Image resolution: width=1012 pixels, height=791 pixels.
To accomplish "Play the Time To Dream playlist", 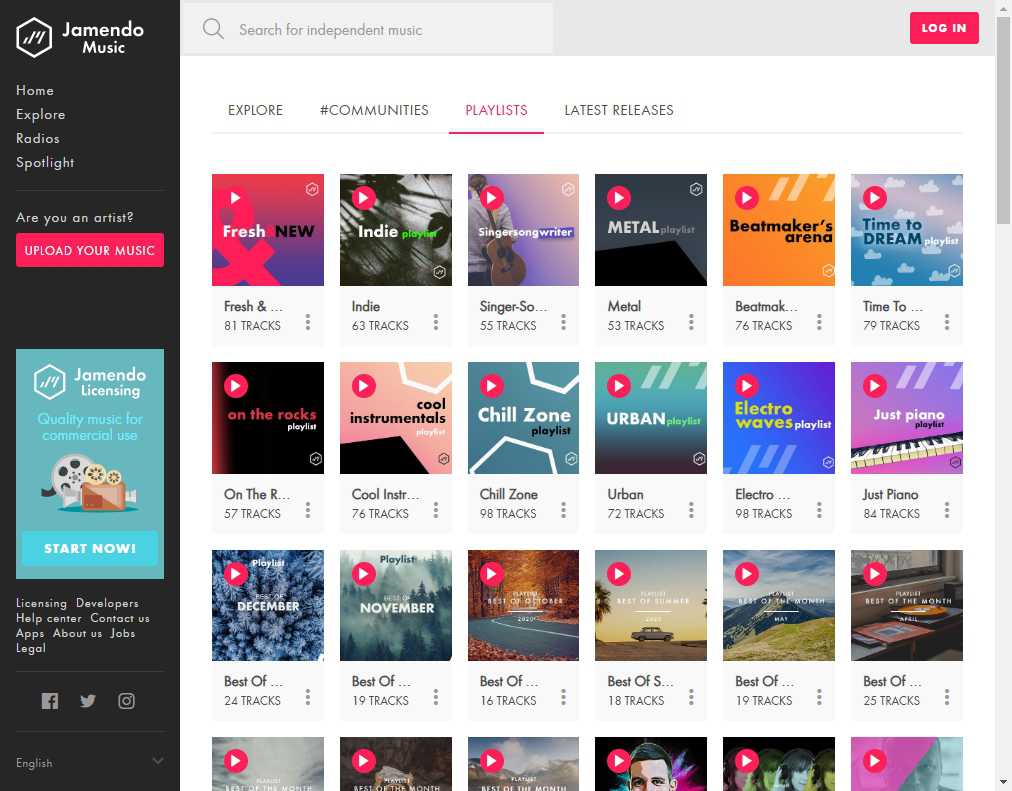I will pyautogui.click(x=875, y=198).
